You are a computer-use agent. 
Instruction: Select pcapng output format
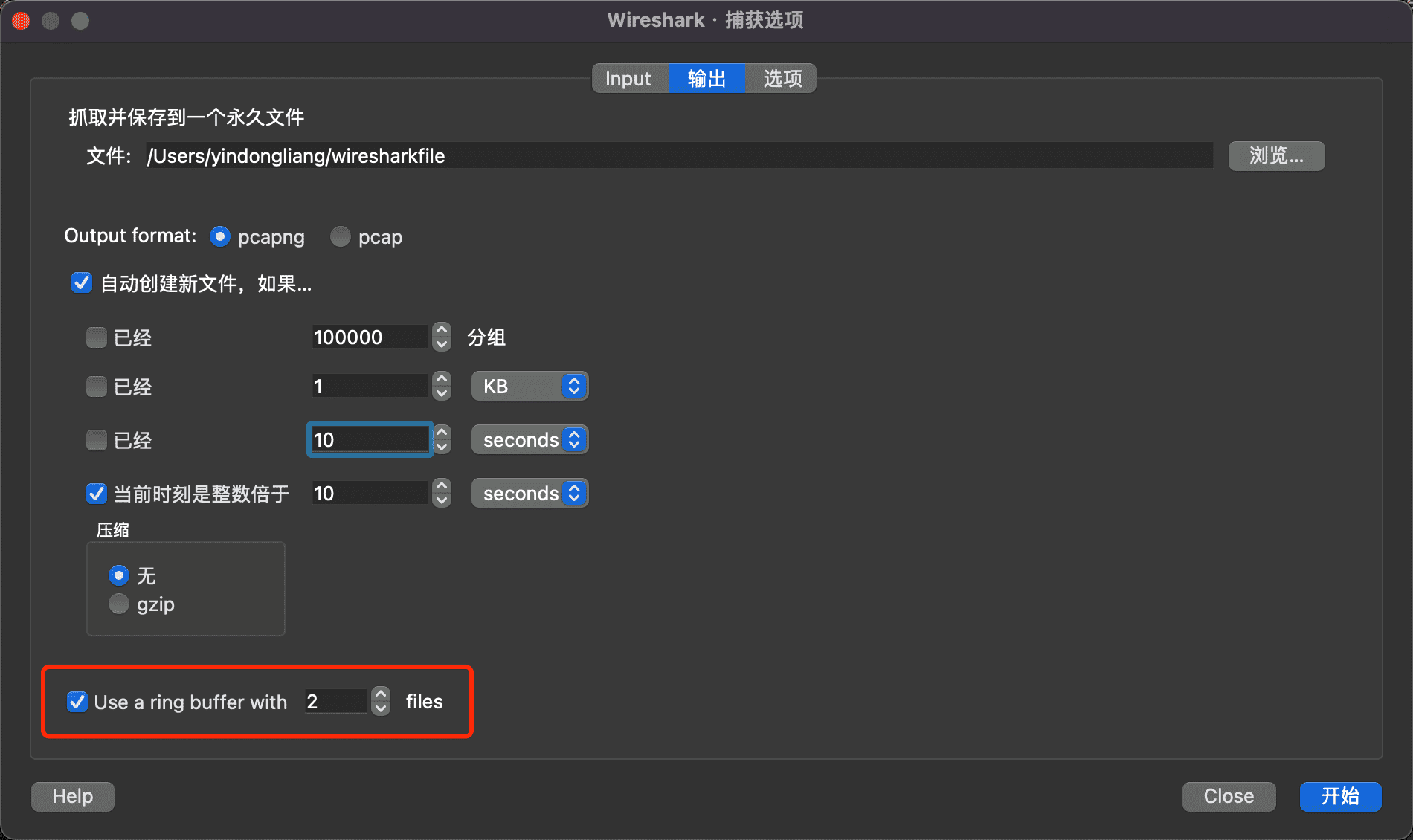(220, 236)
